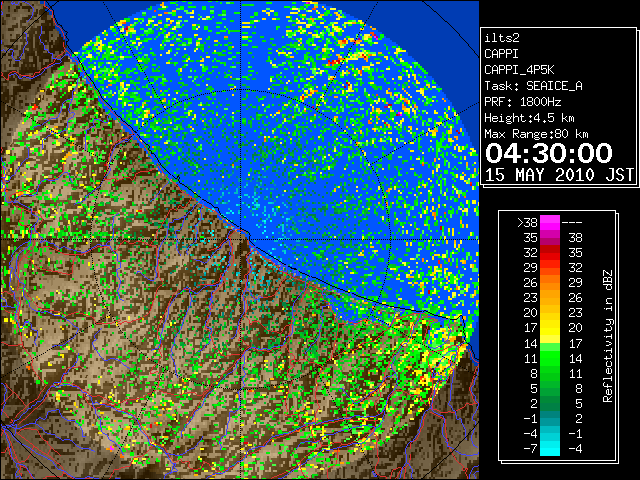Screen dimensions: 640x480
Task: Click the large time "04:30:00"
Action: [x=549, y=153]
